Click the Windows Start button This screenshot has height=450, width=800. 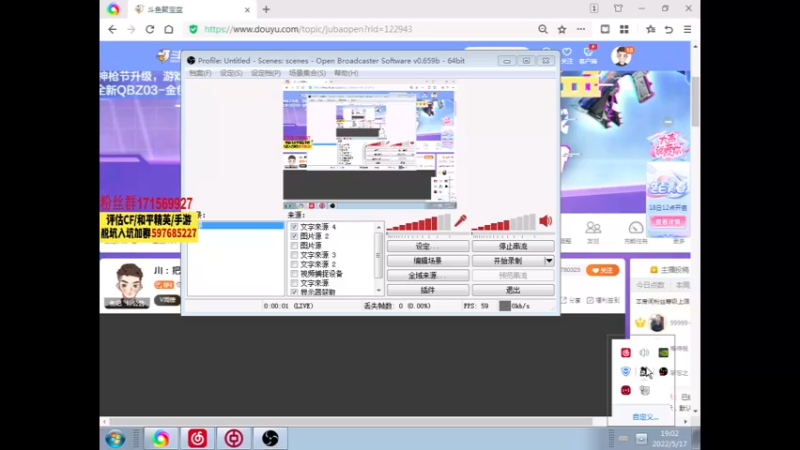click(115, 439)
